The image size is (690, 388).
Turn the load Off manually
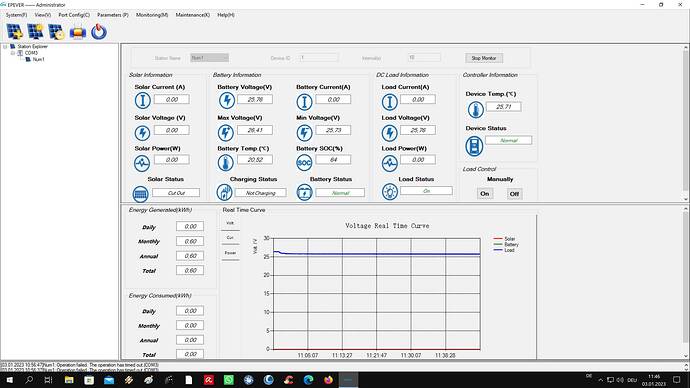(514, 194)
